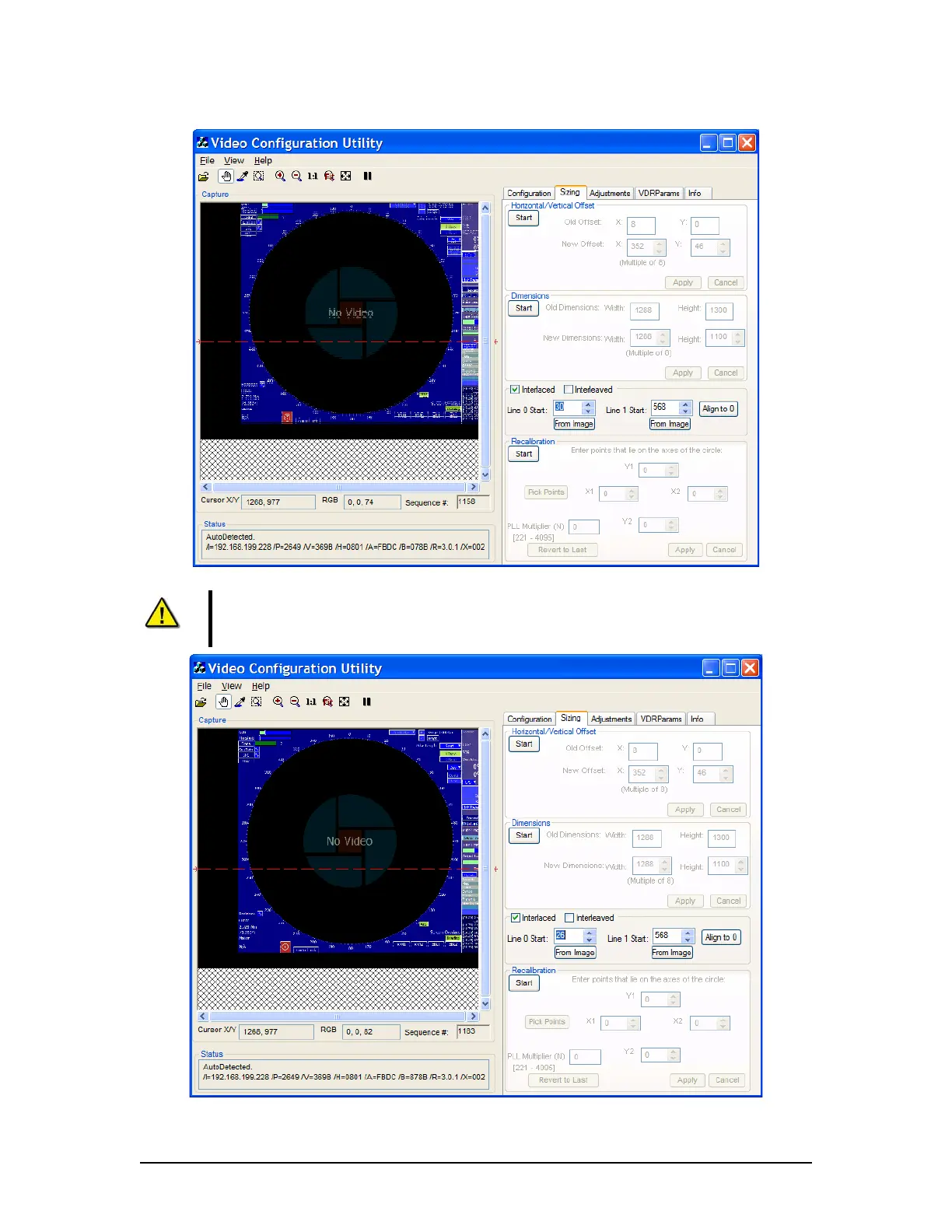Screen dimensions: 952x1232
Task: Decrease Line 1 Start spinner in lower window
Action: tap(688, 940)
